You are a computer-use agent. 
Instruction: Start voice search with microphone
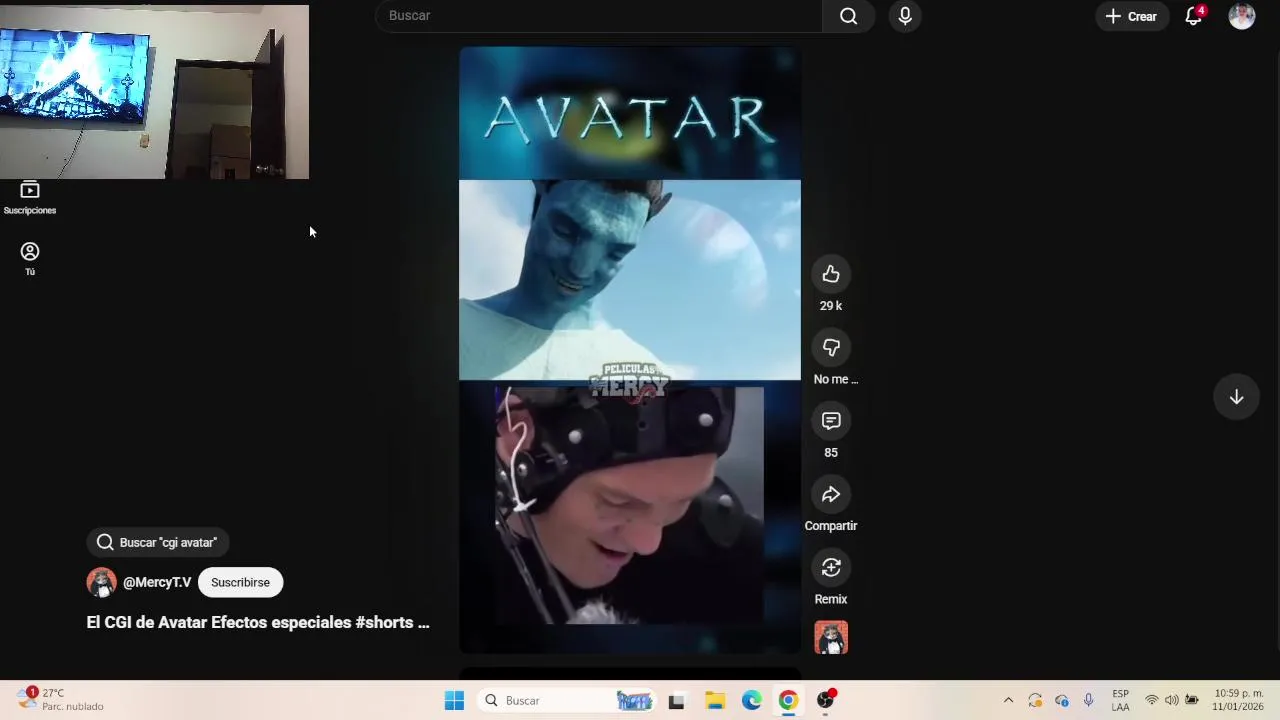tap(905, 16)
